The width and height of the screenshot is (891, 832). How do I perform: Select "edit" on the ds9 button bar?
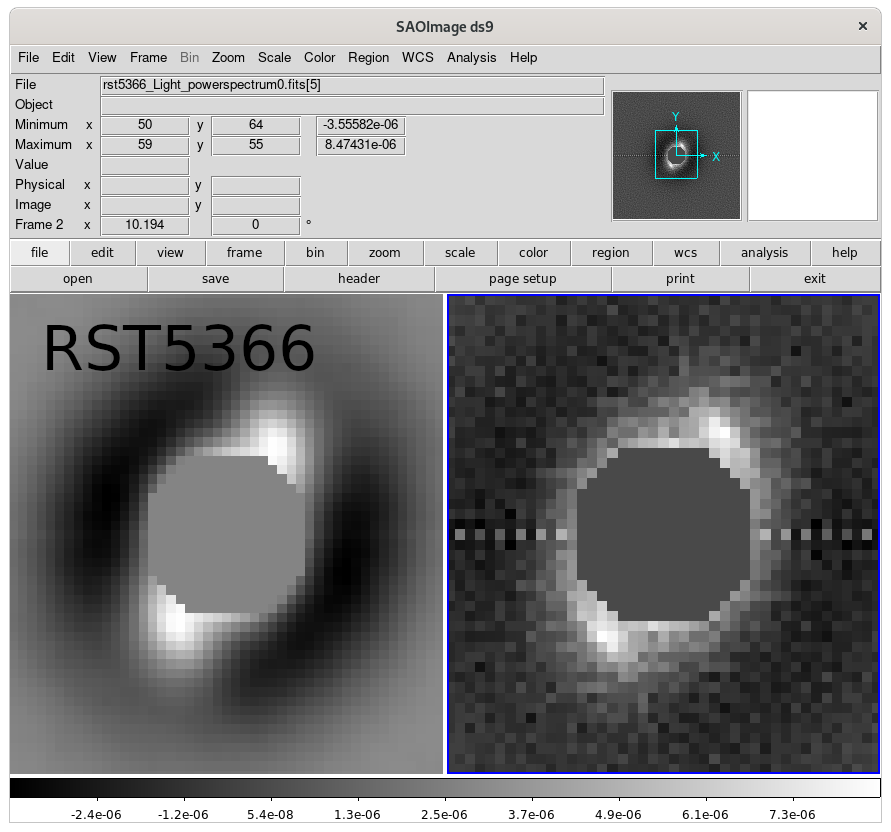[x=102, y=252]
